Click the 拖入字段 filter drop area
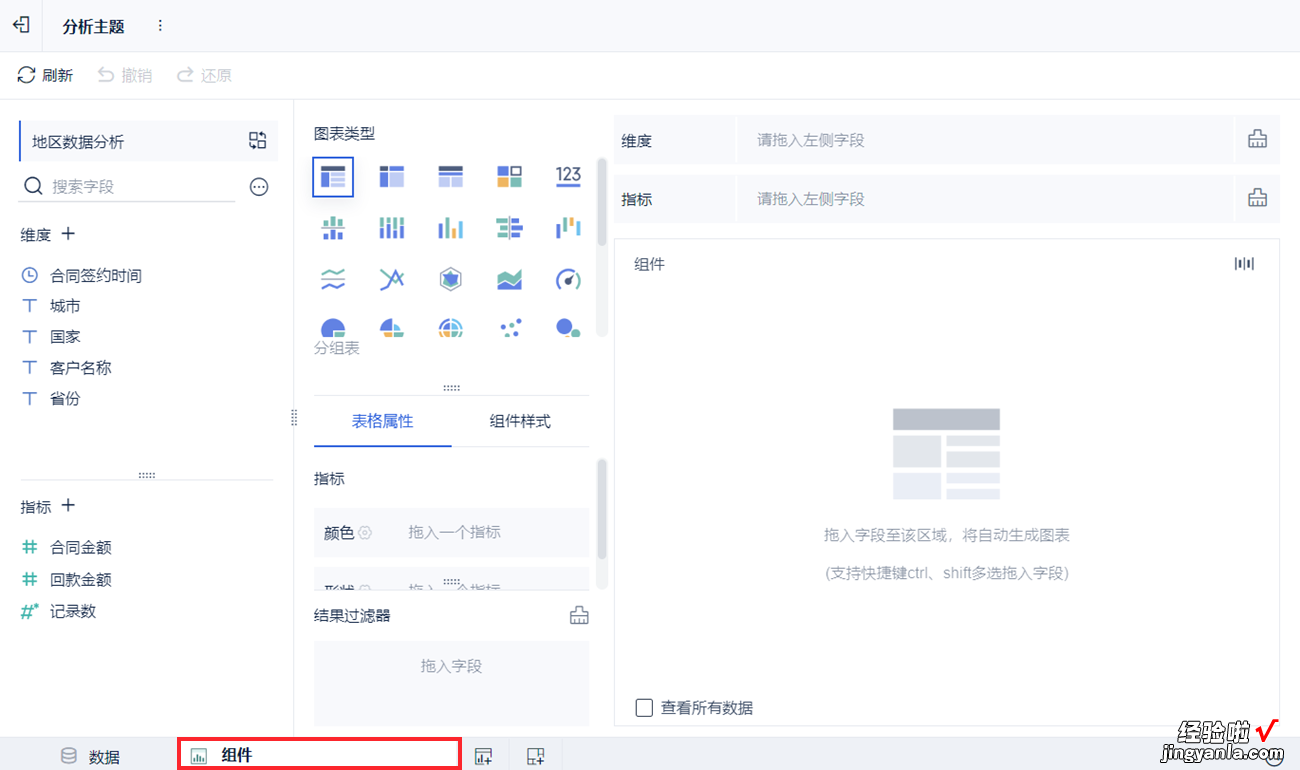Screen dimensions: 1300x770 452,684
